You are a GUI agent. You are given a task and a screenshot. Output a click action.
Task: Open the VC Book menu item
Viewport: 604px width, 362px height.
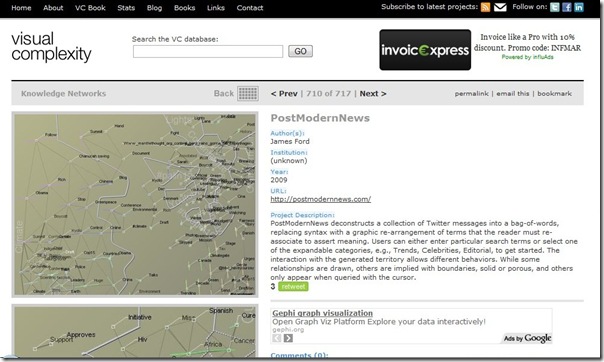(x=90, y=8)
